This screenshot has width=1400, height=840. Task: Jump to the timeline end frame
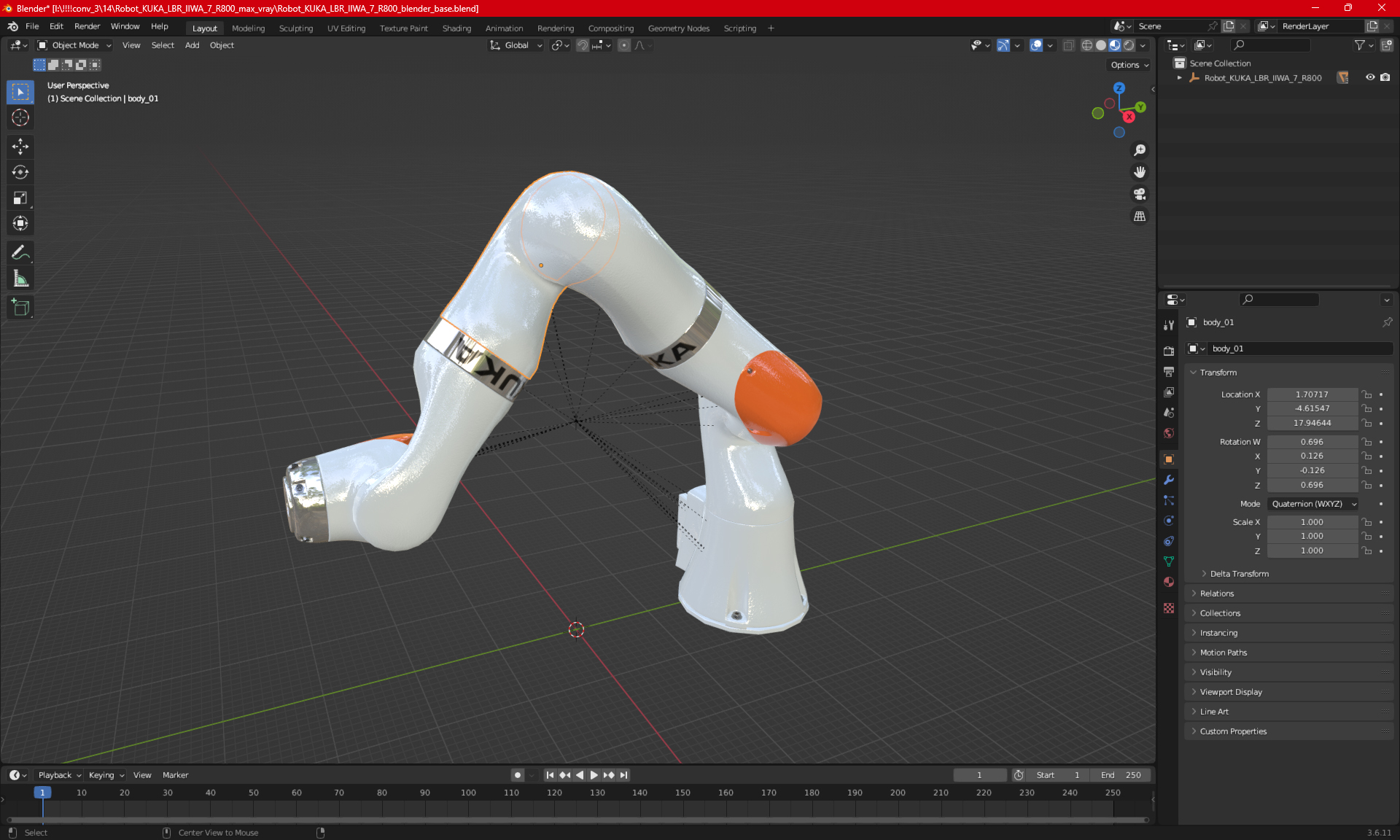pyautogui.click(x=623, y=775)
